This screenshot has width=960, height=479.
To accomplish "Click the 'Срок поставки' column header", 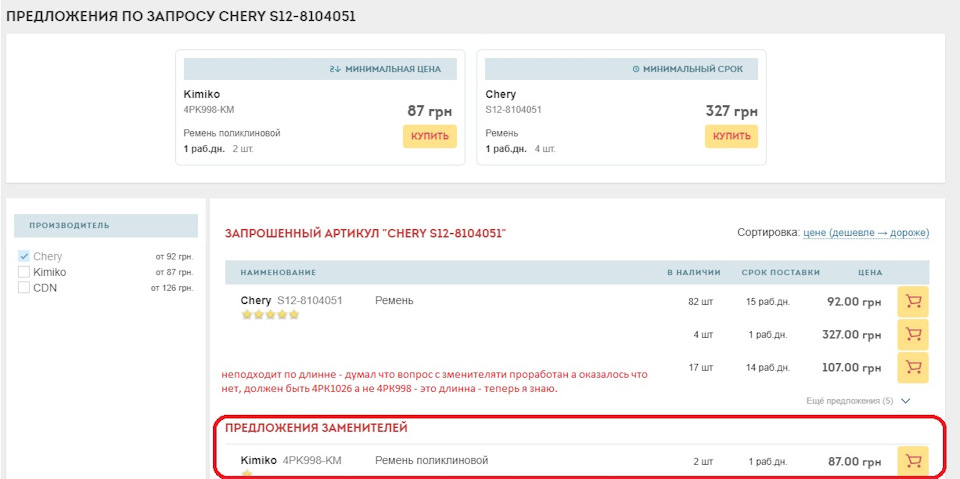I will 780,273.
